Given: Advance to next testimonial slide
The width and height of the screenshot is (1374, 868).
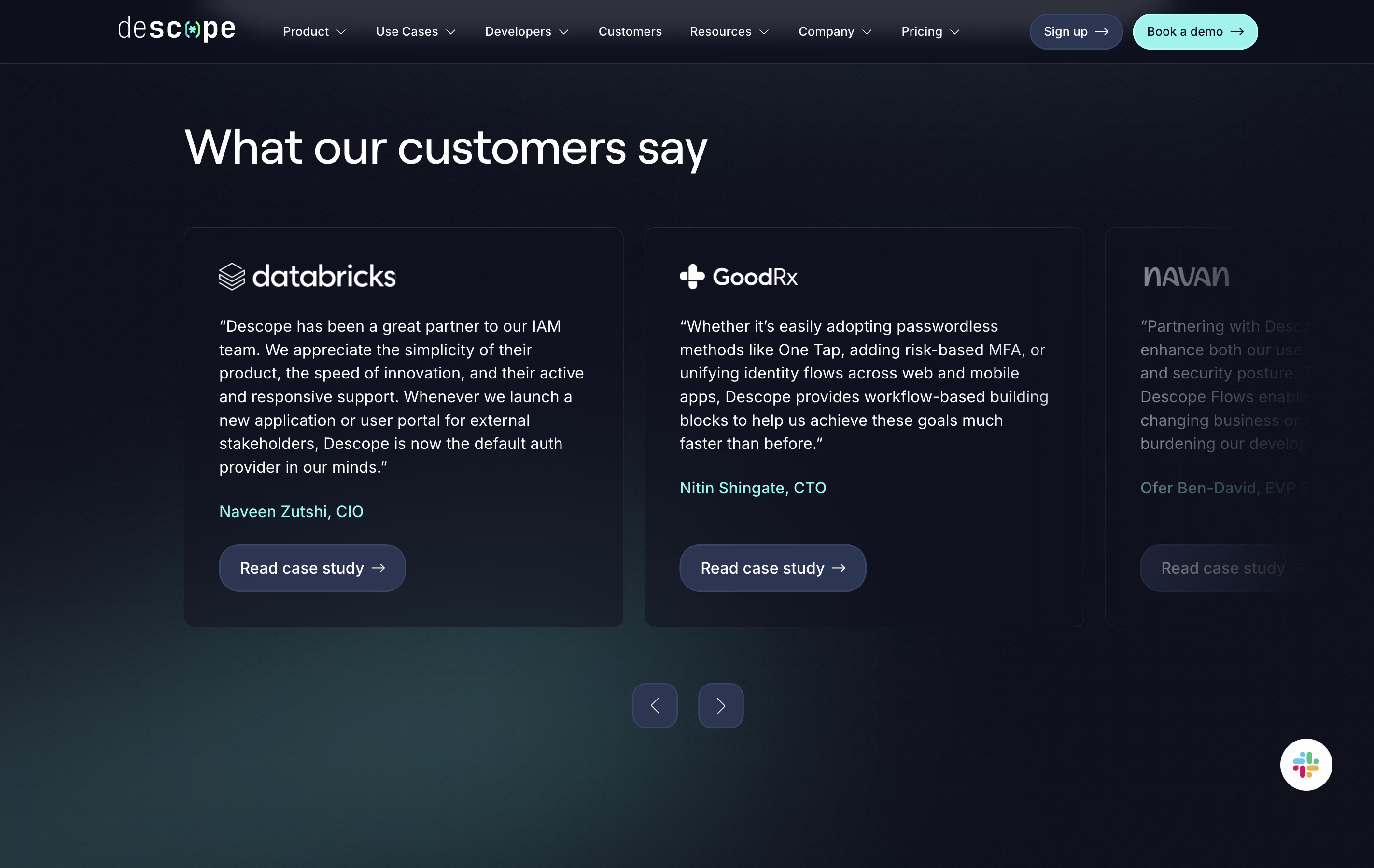Looking at the screenshot, I should point(721,705).
